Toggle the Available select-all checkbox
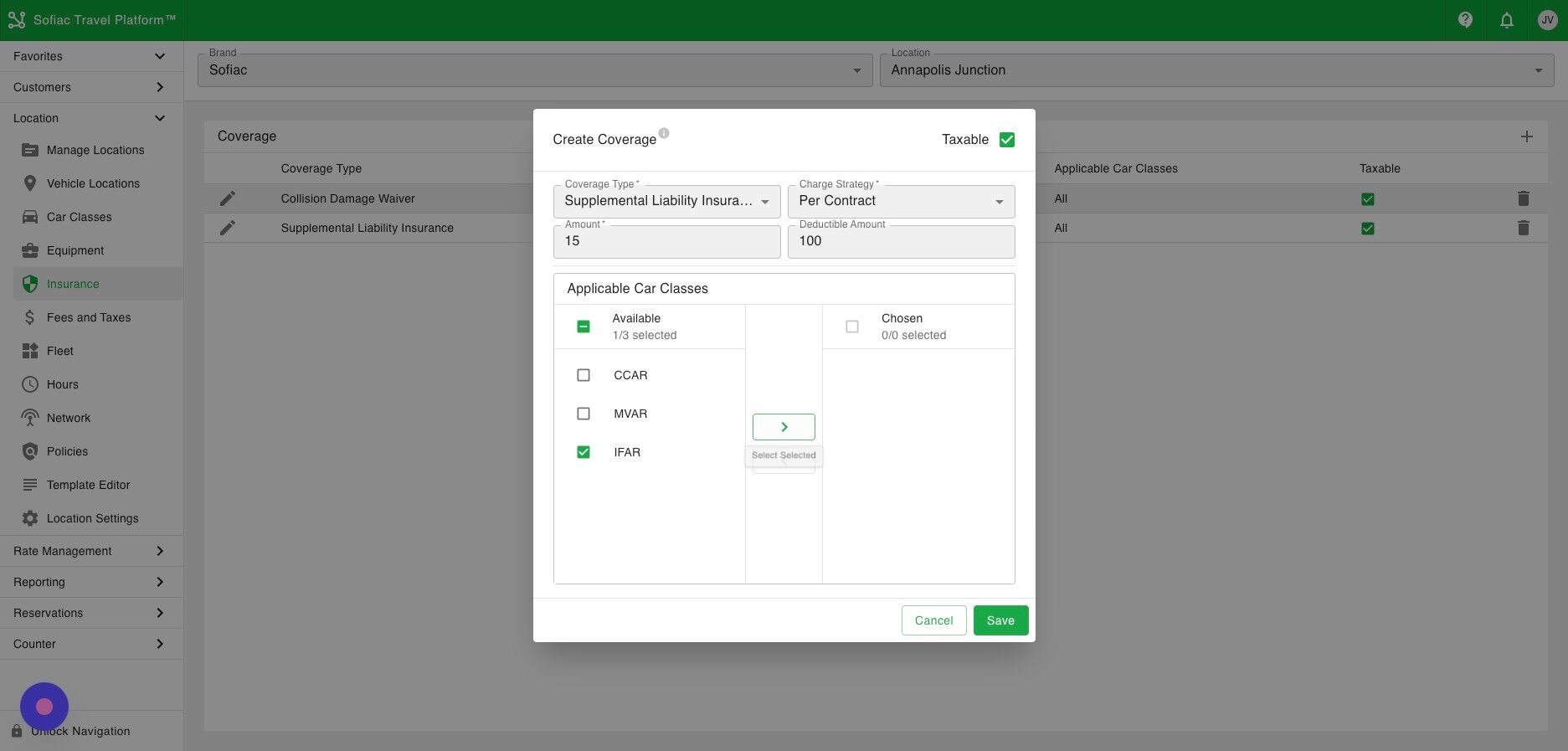1568x751 pixels. pyautogui.click(x=584, y=327)
